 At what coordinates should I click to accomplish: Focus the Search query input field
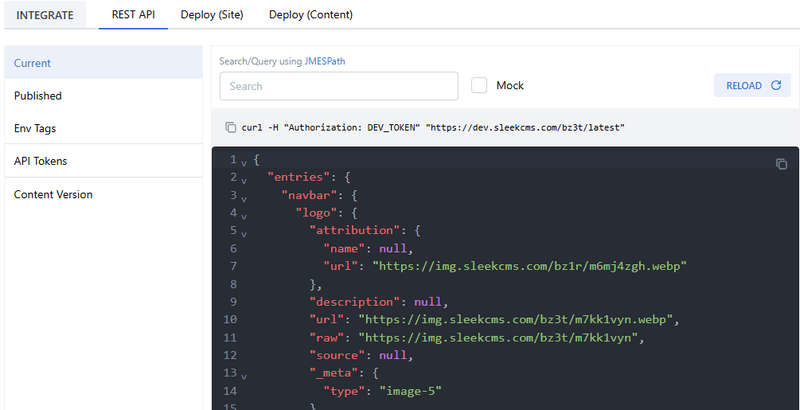click(x=338, y=86)
